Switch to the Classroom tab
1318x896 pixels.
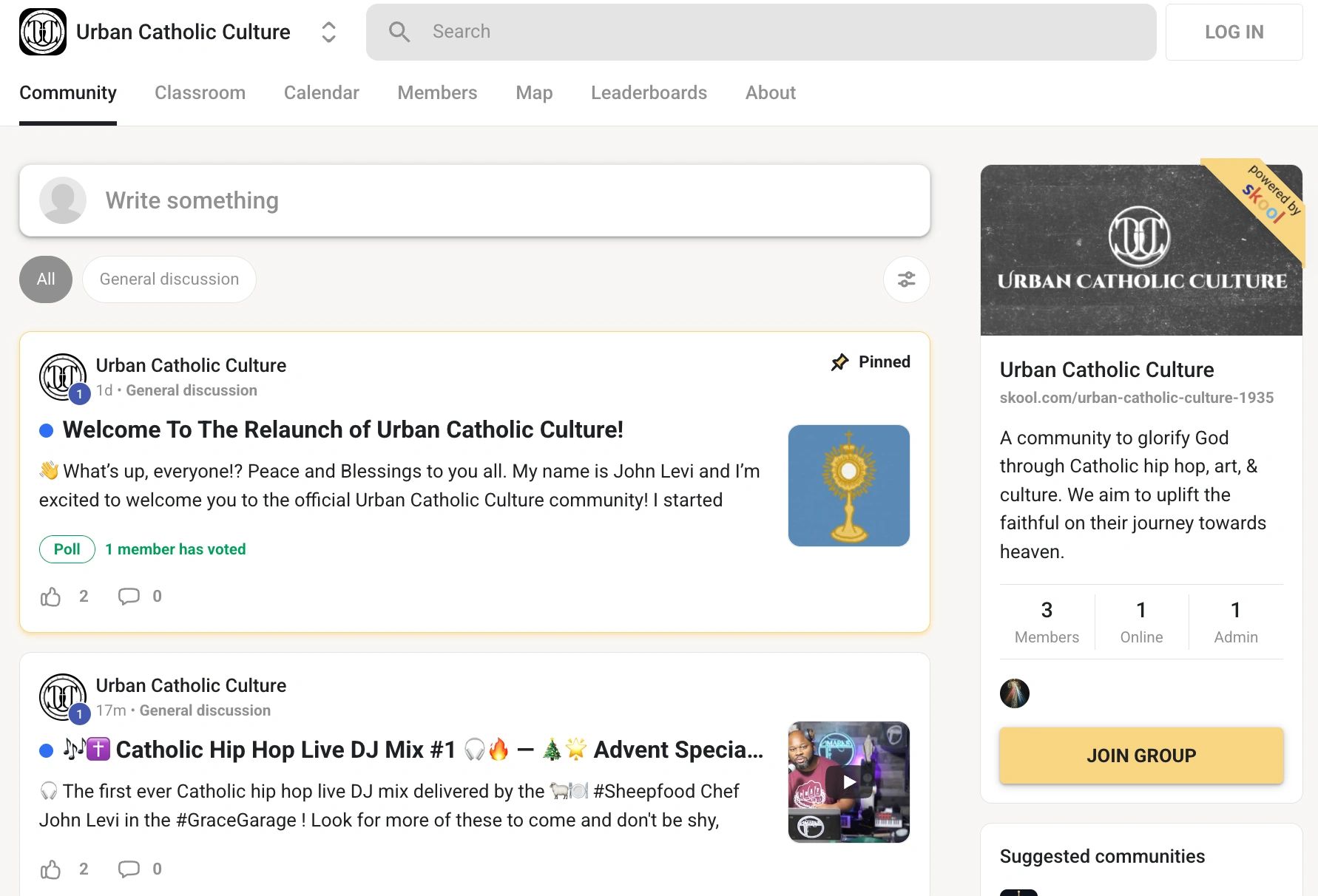[200, 92]
